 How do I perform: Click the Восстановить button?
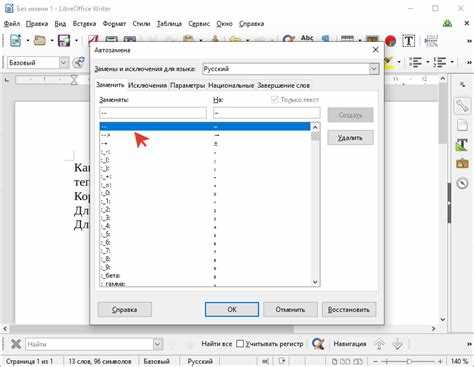349,310
